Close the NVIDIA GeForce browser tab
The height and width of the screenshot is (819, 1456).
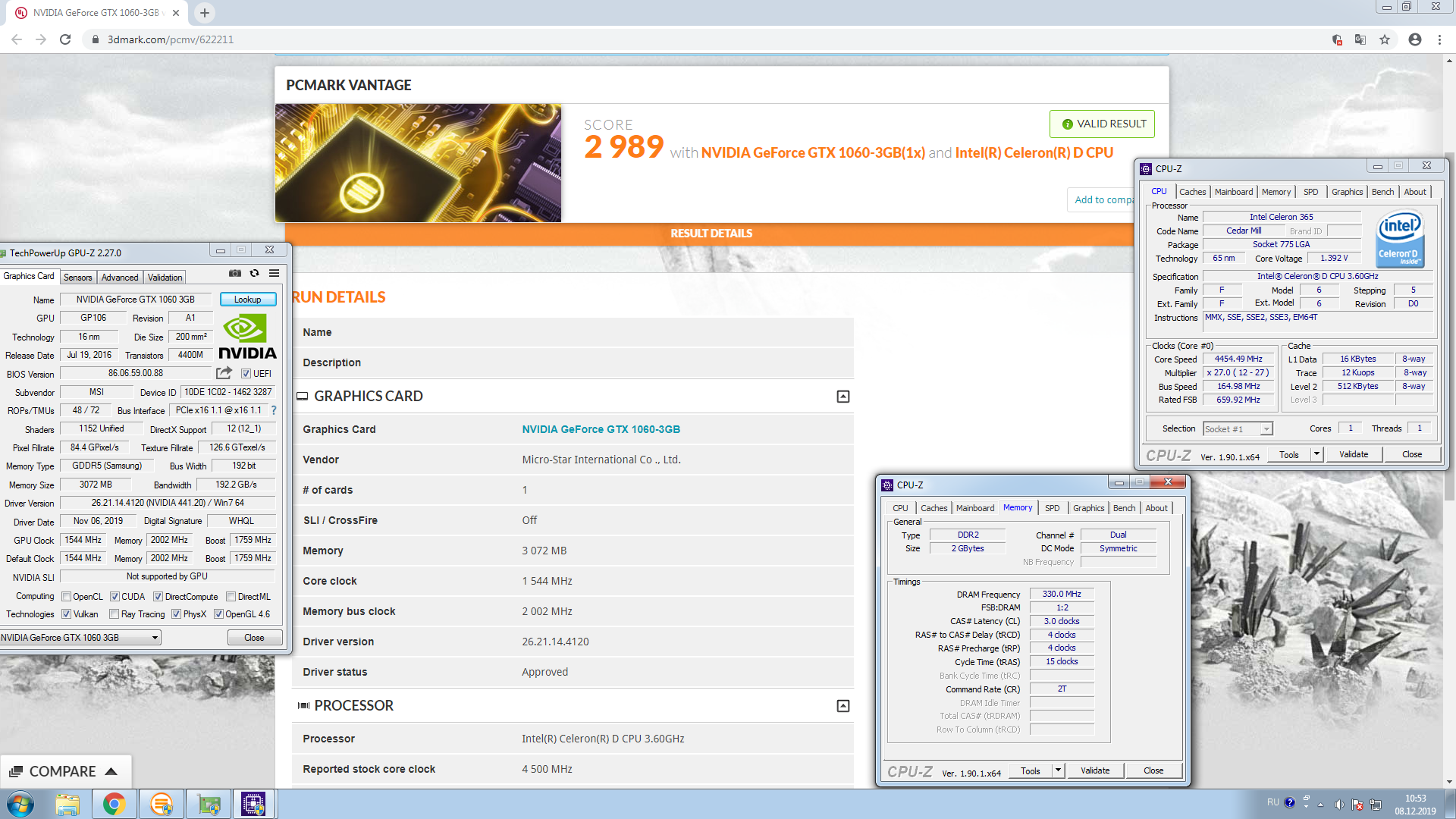[176, 13]
